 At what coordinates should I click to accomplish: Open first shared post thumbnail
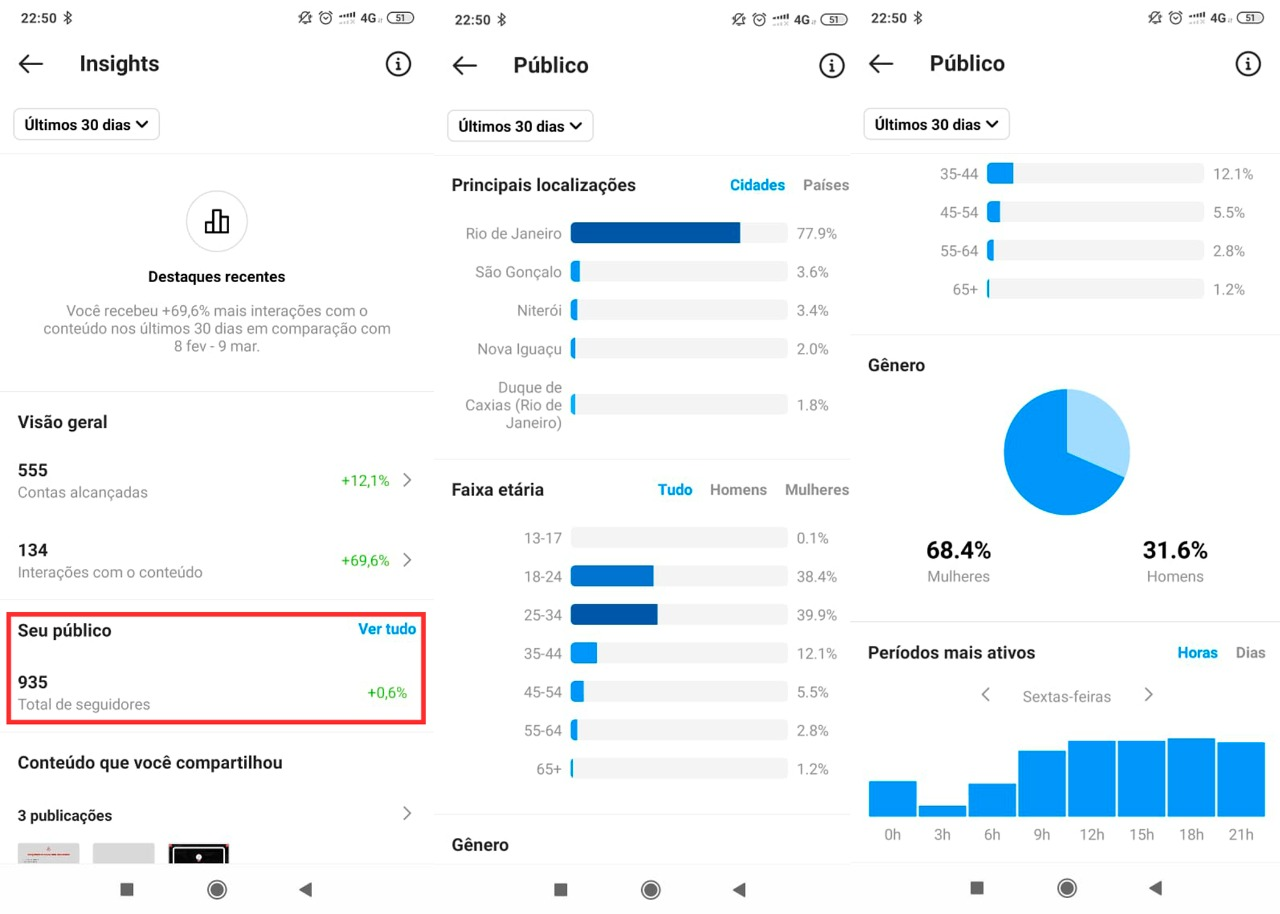(48, 853)
